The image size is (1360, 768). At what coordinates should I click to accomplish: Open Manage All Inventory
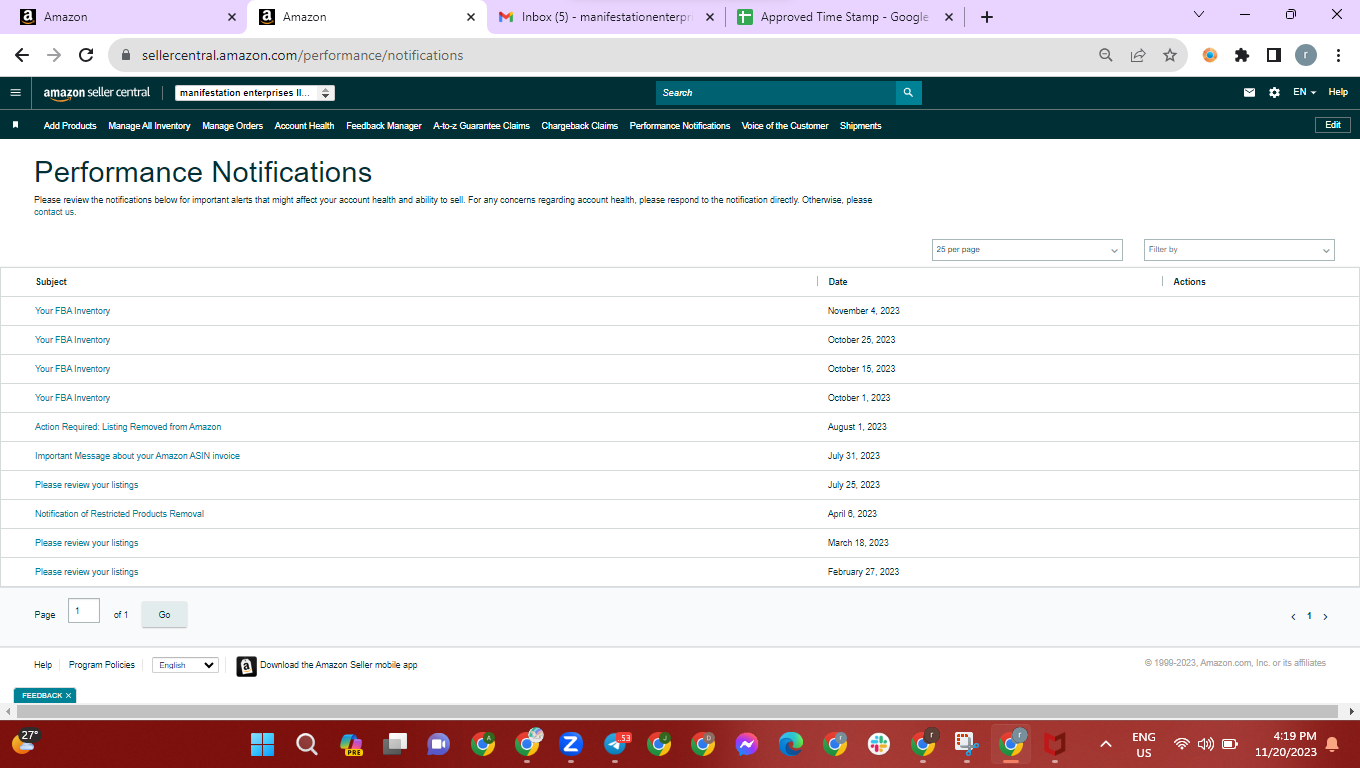pyautogui.click(x=149, y=126)
